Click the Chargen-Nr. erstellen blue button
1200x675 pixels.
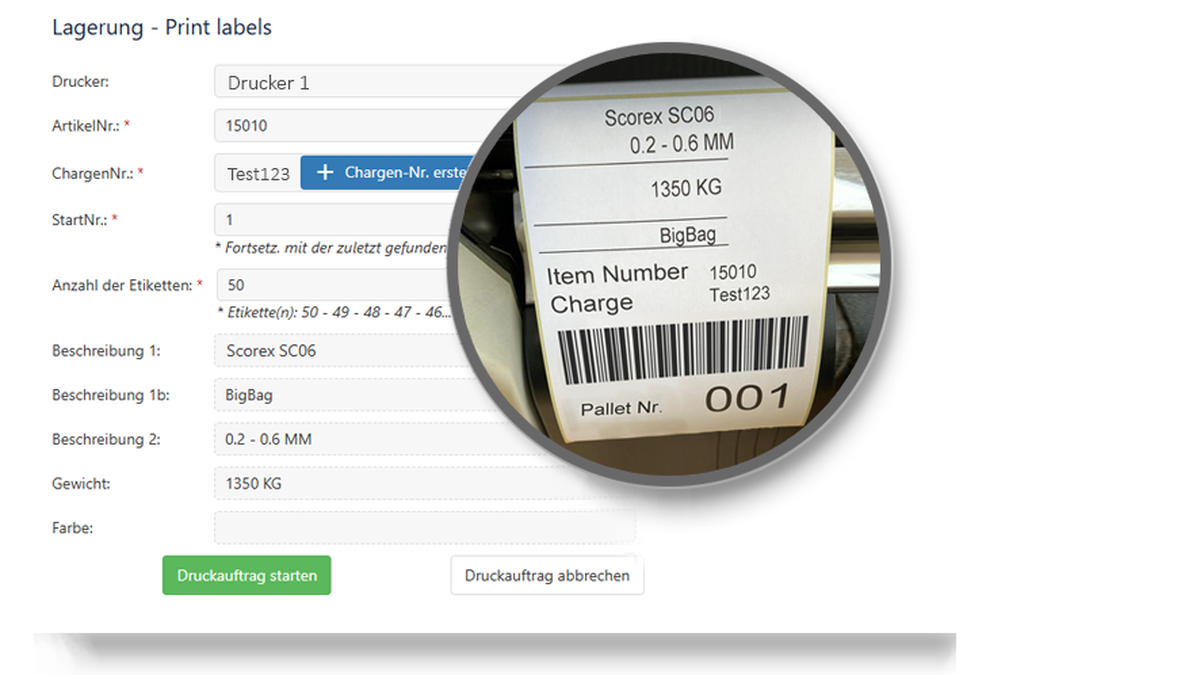388,173
